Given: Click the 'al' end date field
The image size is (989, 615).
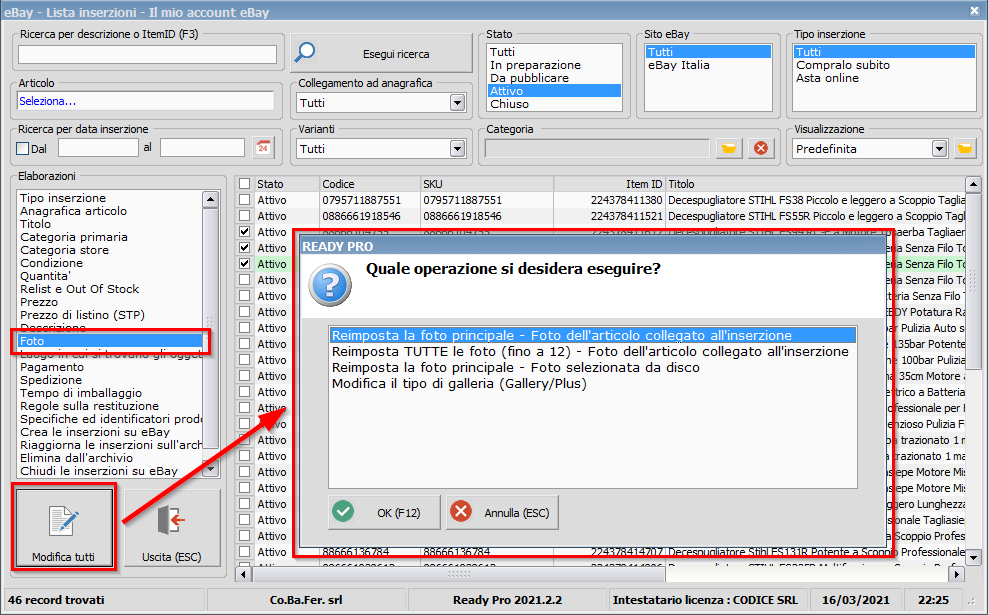Looking at the screenshot, I should [202, 148].
